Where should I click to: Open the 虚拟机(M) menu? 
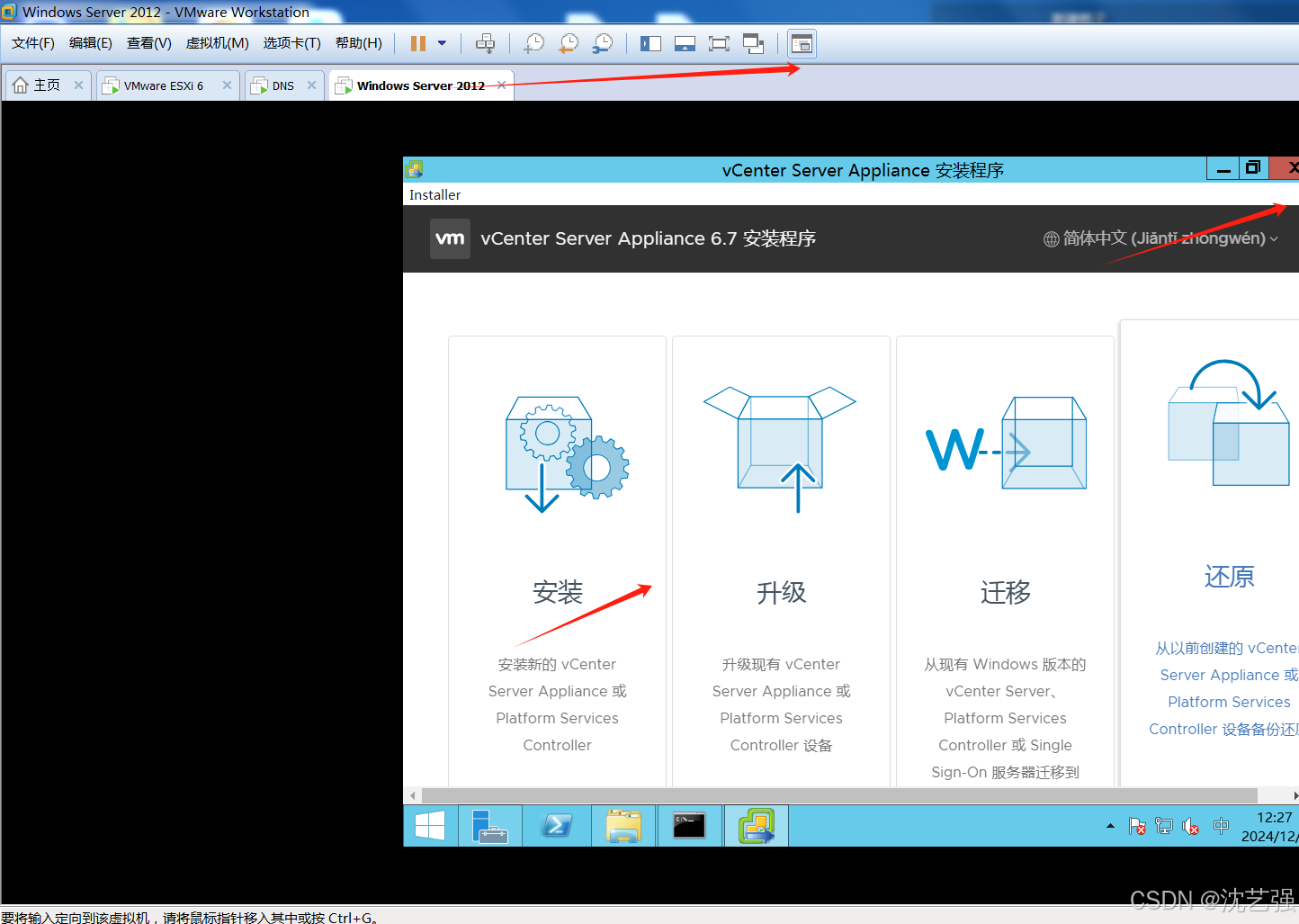tap(218, 43)
